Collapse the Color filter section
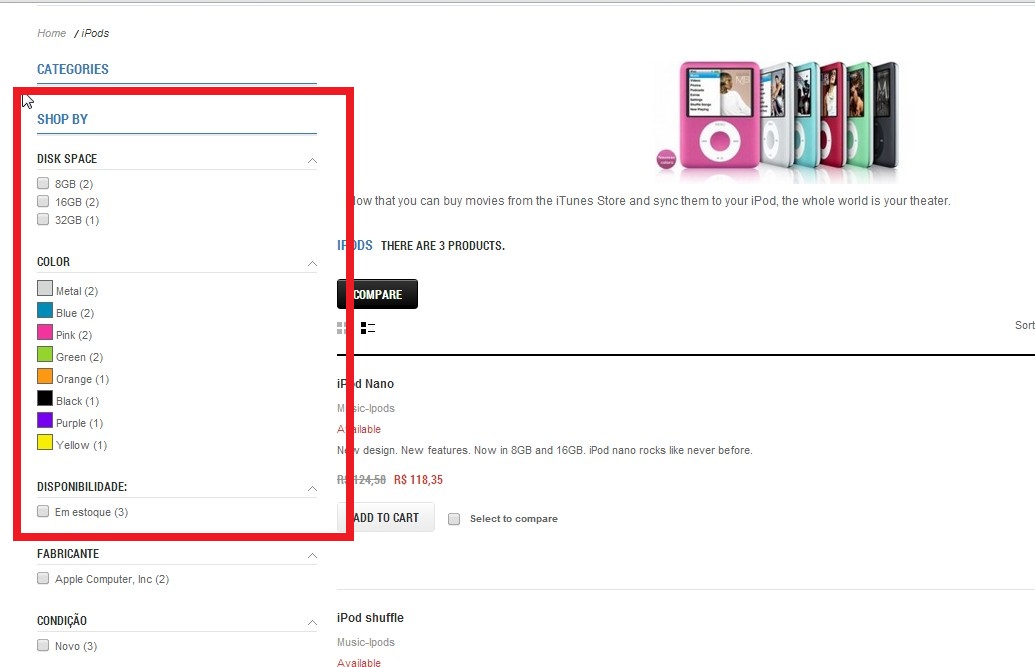1035x667 pixels. click(312, 263)
